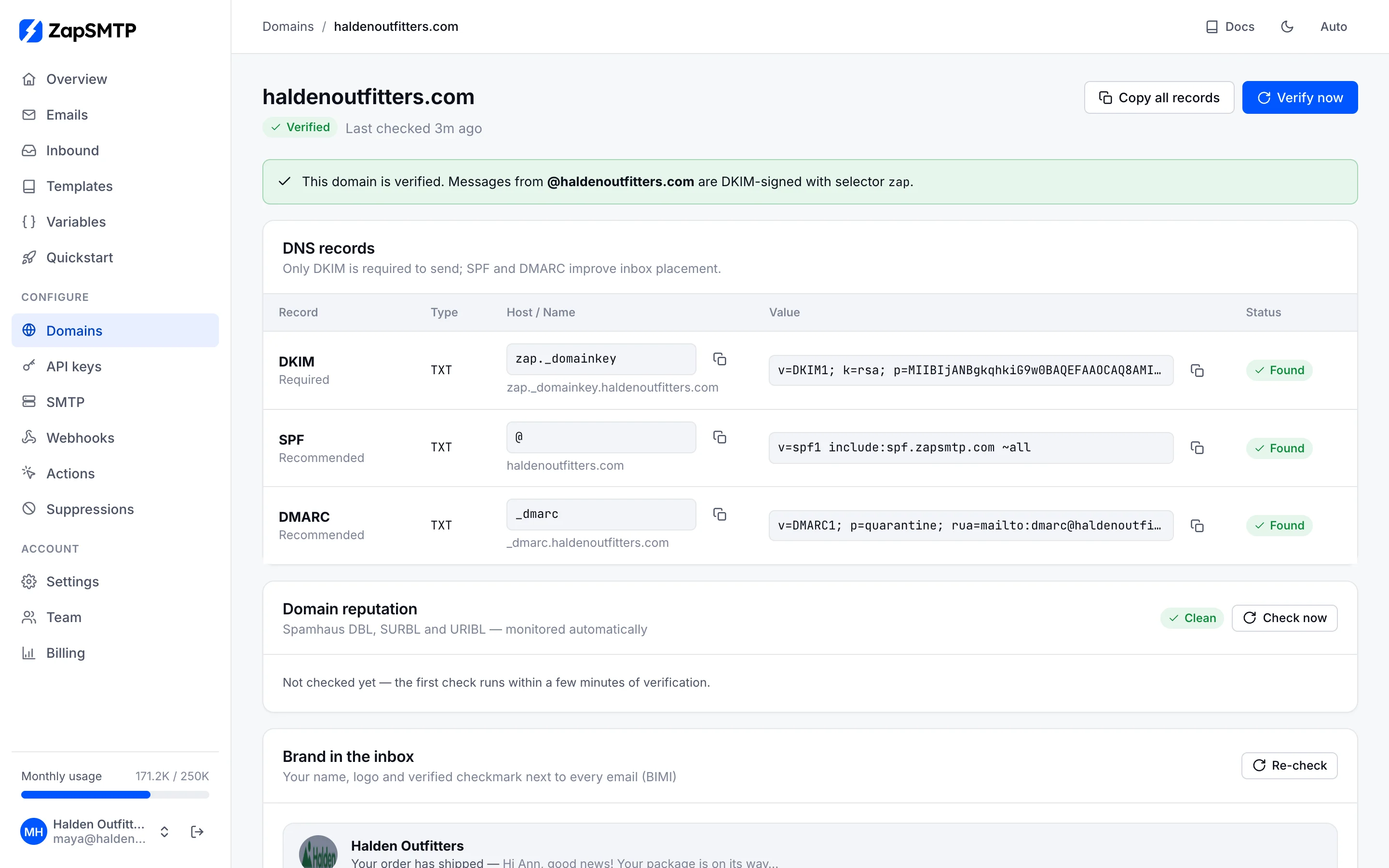Click the Domains breadcrumb link

pyautogui.click(x=287, y=27)
